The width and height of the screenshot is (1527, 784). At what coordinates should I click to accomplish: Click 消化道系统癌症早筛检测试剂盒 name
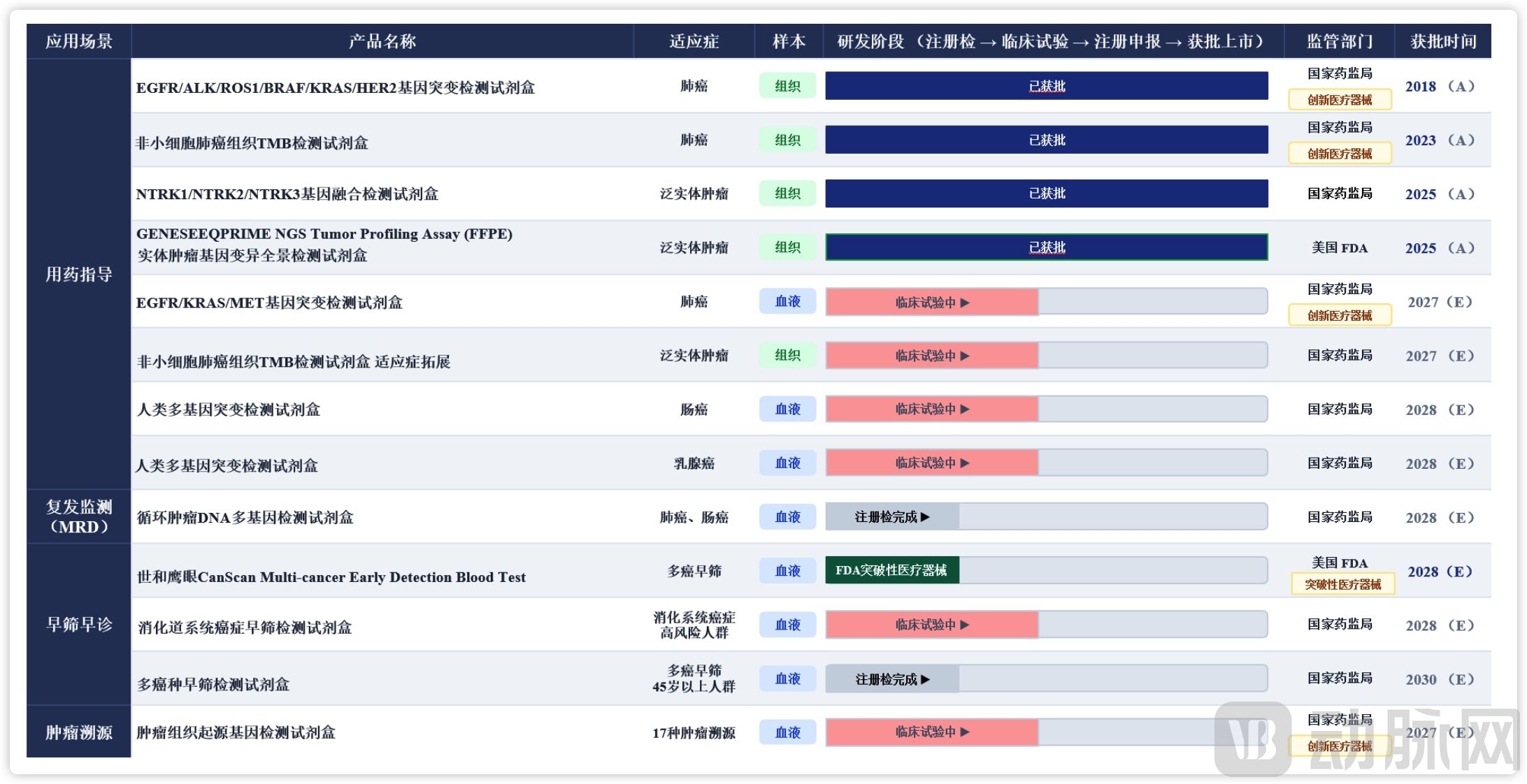coord(245,627)
